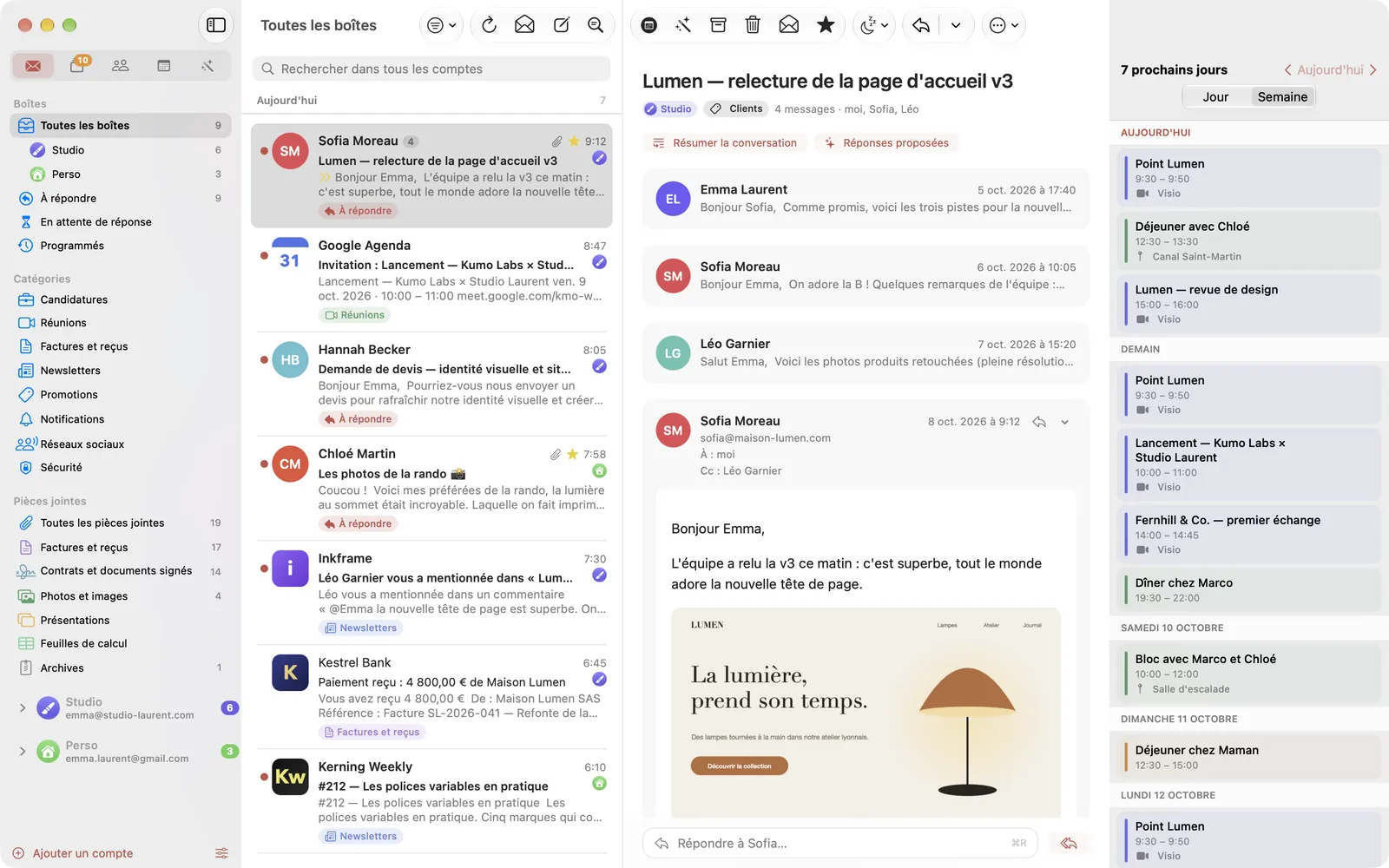The image size is (1389, 868).
Task: Open the Déjeuner avec Chloé calendar event
Action: click(x=1249, y=240)
